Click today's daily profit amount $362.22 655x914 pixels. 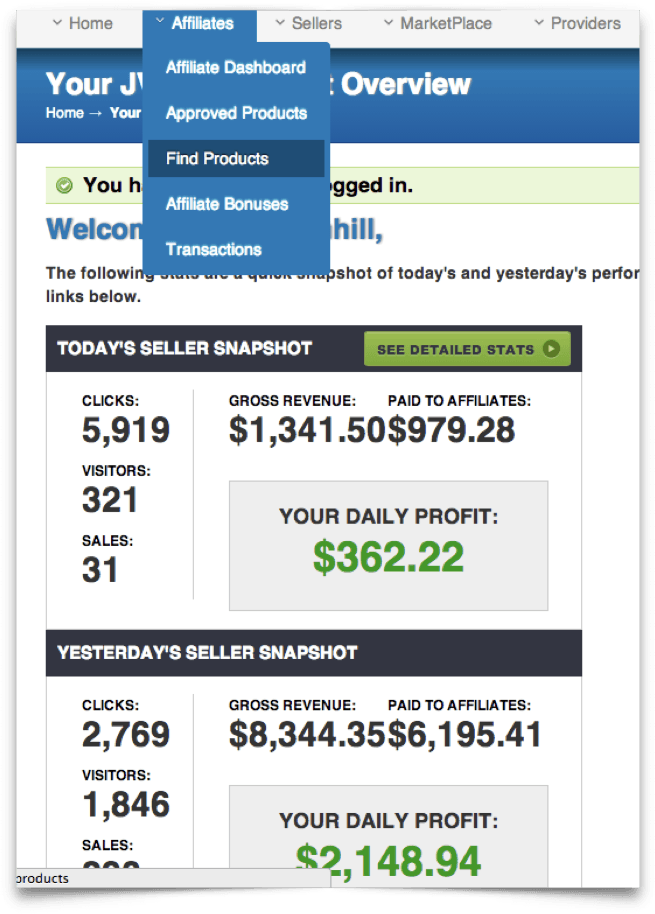point(388,557)
